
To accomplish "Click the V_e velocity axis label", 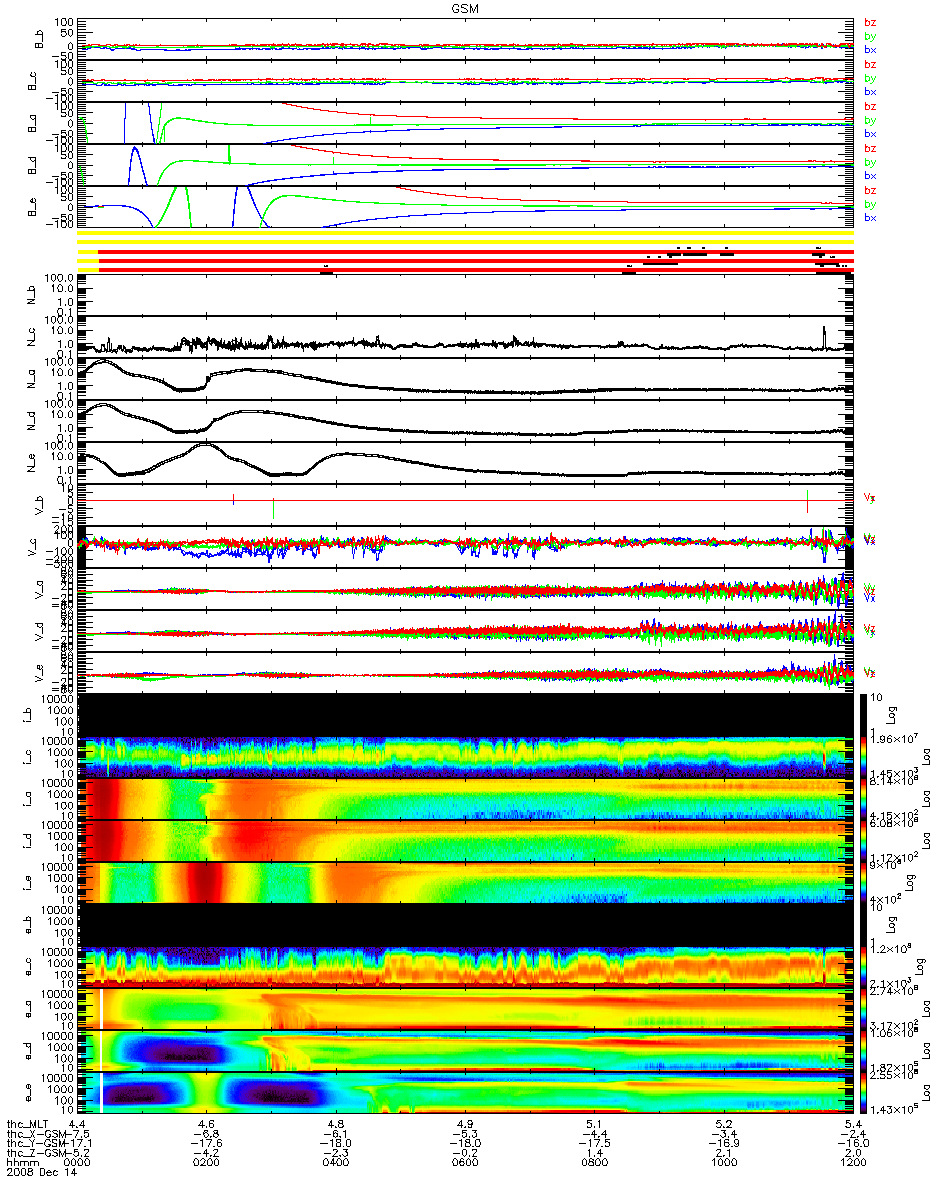I will (39, 672).
